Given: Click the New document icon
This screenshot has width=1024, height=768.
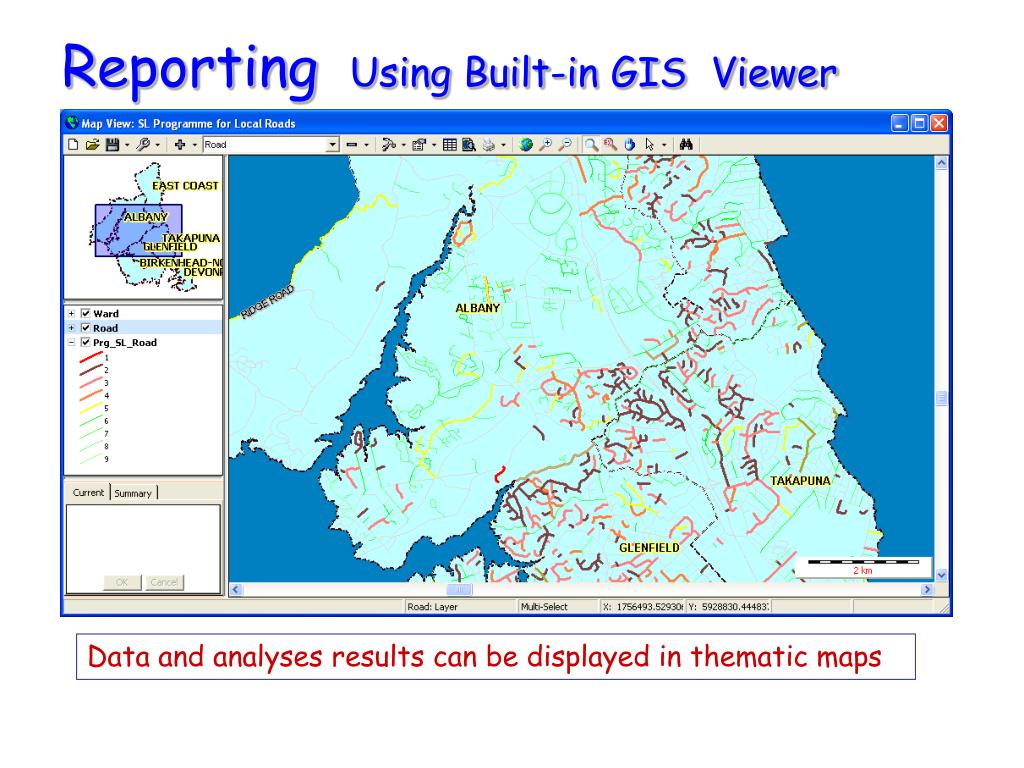Looking at the screenshot, I should tap(73, 144).
